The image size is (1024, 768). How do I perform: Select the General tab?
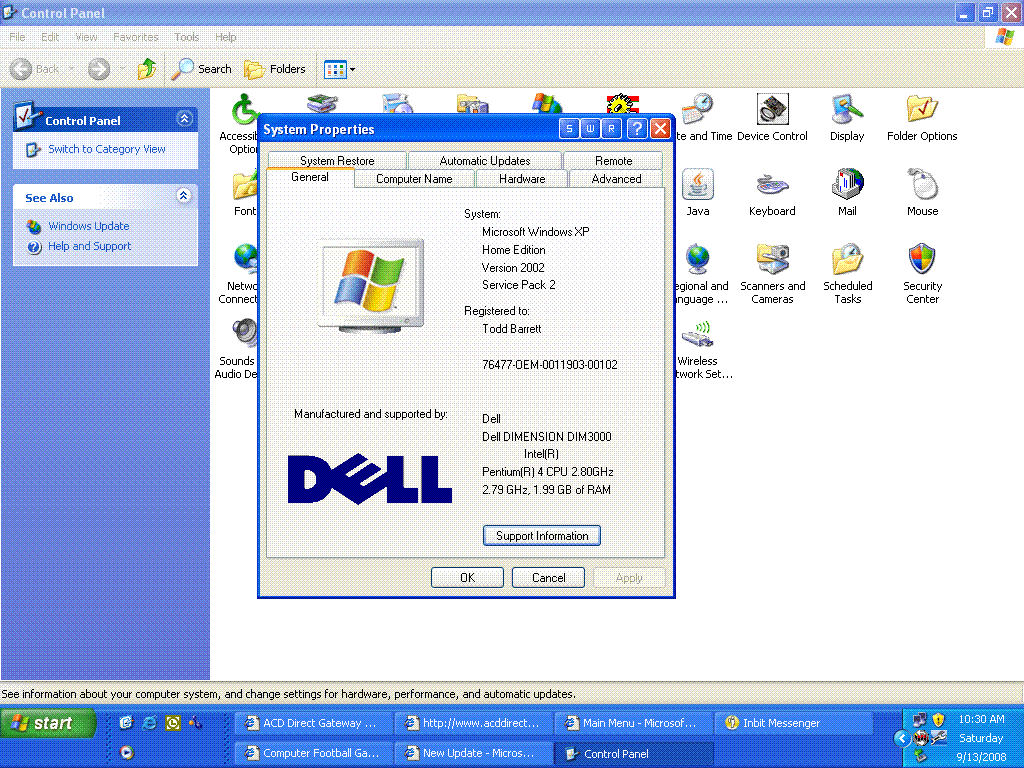click(310, 177)
